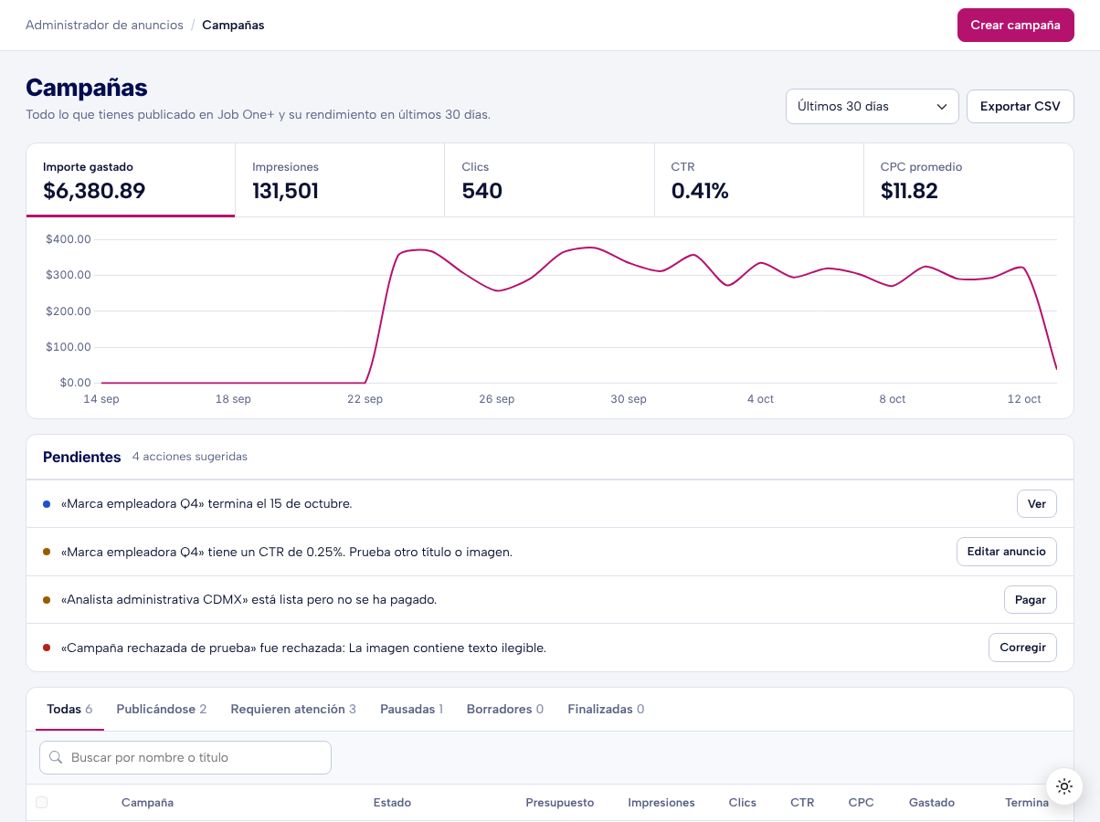Sort by the Campaña column header
This screenshot has width=1100, height=822.
(x=147, y=802)
